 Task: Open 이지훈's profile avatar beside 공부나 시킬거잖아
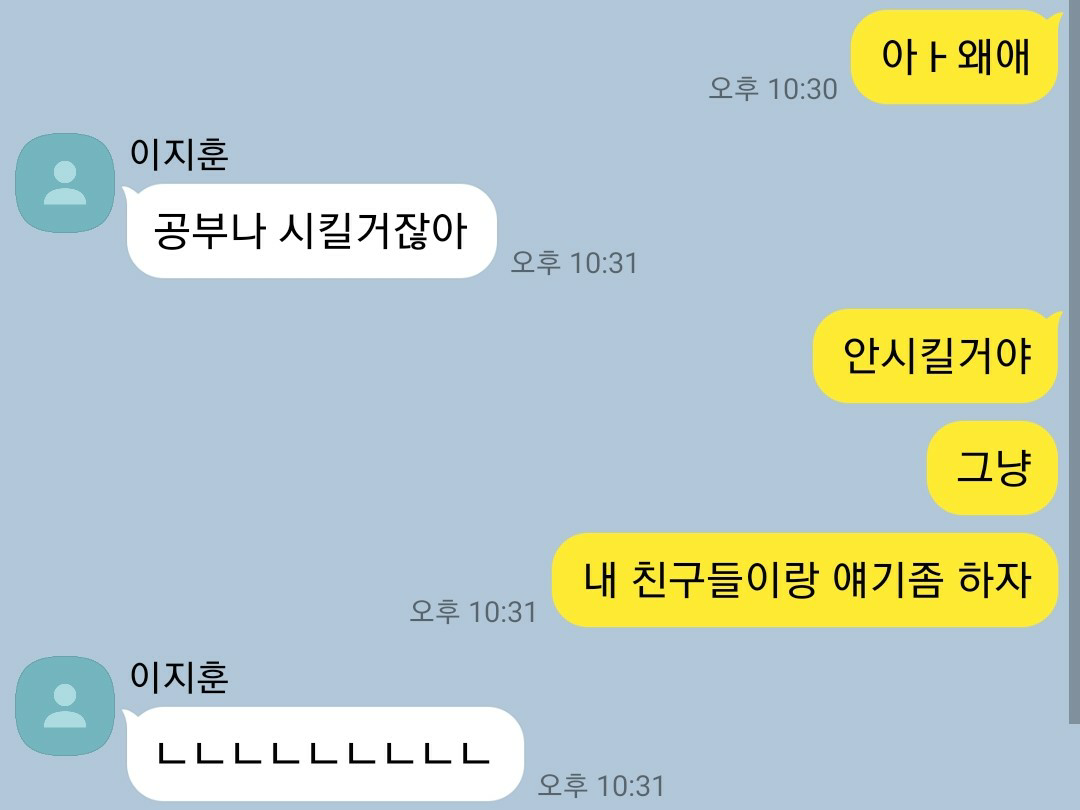(x=65, y=183)
